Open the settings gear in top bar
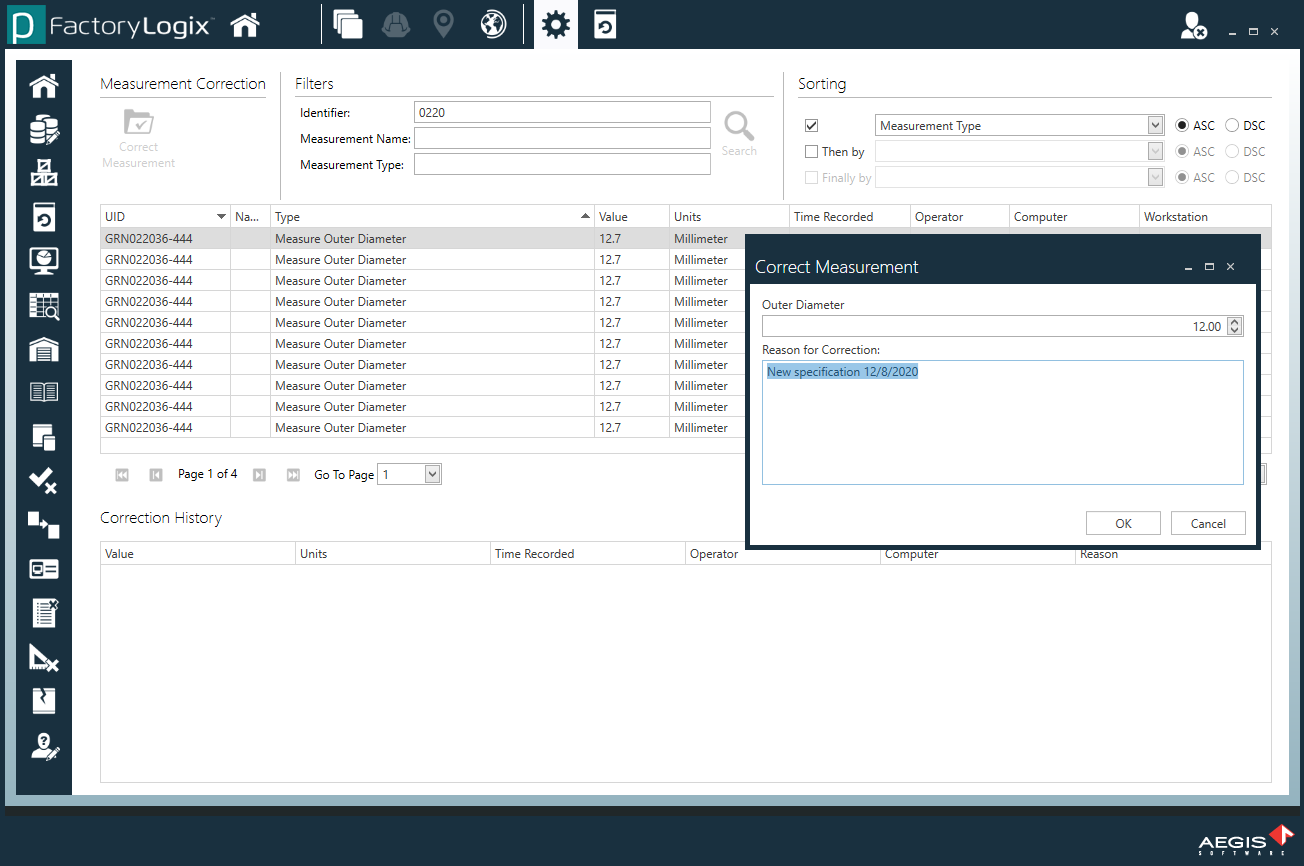Image resolution: width=1304 pixels, height=866 pixels. 555,26
